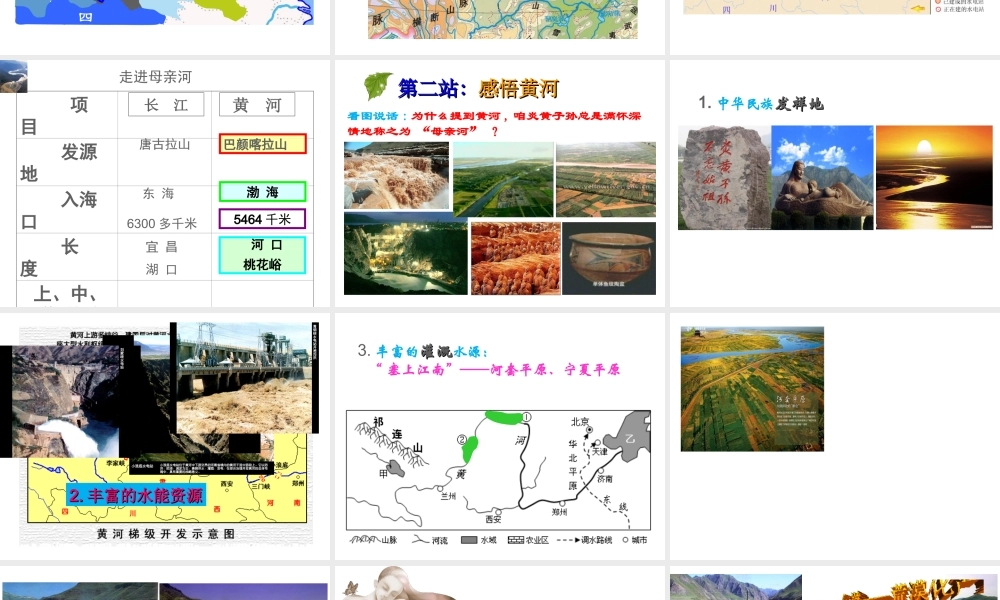Click the 5464千米 purple-bordered cell

click(x=262, y=219)
